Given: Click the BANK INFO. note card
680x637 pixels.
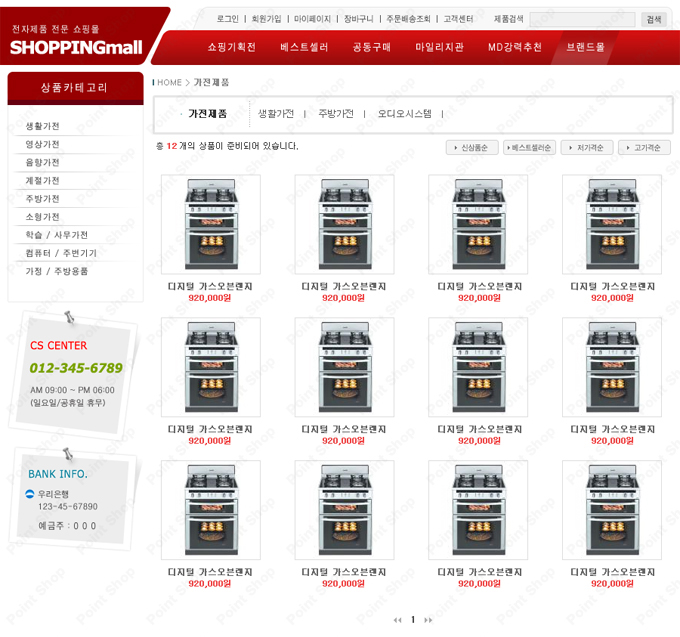Looking at the screenshot, I should click(74, 499).
